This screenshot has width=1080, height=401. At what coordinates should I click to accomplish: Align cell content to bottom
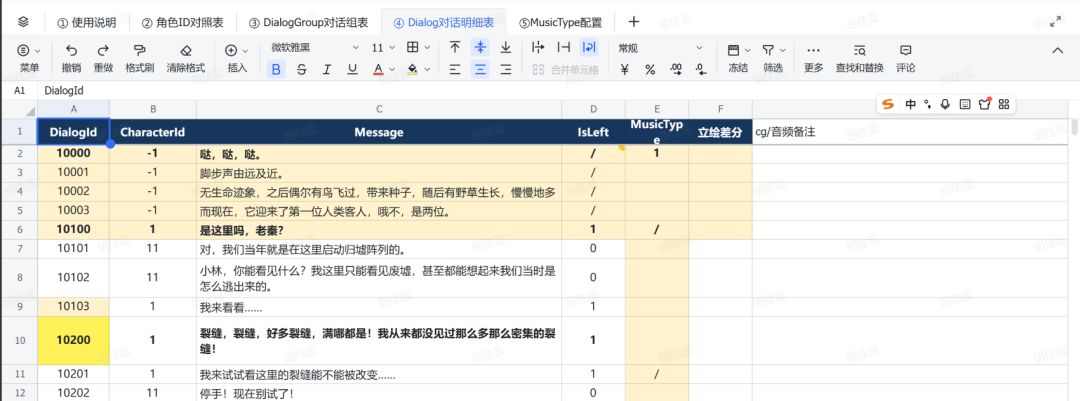click(506, 48)
